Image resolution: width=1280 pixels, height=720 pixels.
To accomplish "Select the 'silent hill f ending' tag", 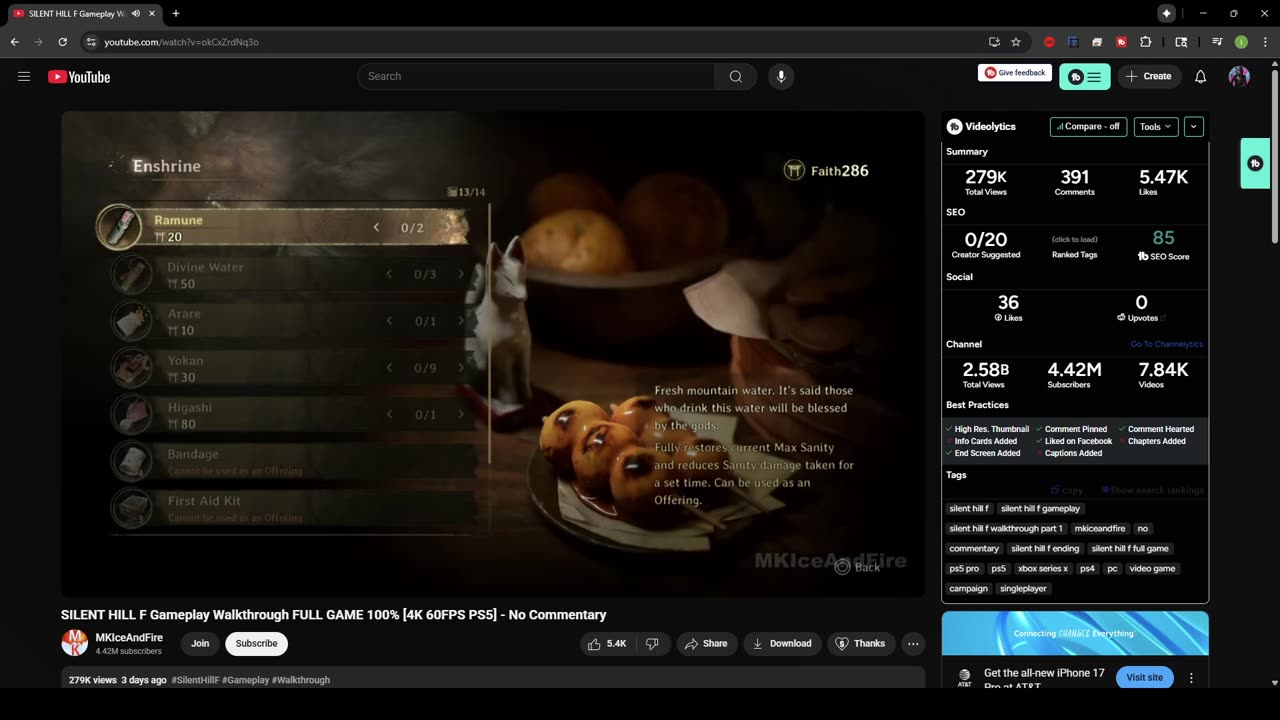I will (x=1045, y=549).
